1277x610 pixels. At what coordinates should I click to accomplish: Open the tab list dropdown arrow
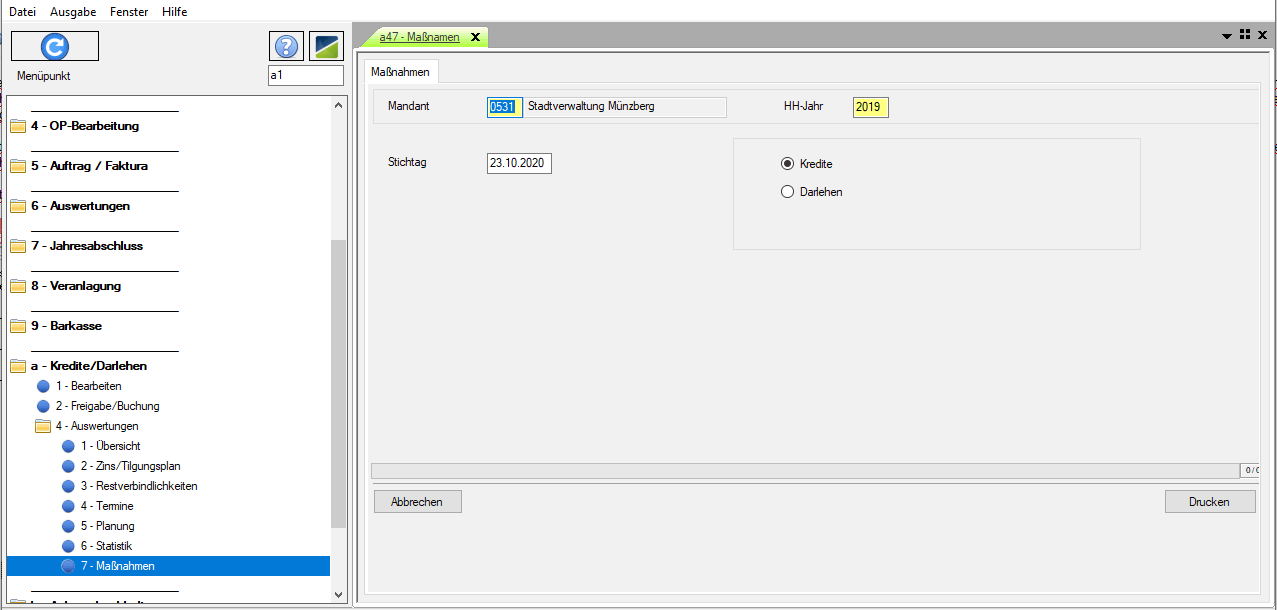[1227, 35]
